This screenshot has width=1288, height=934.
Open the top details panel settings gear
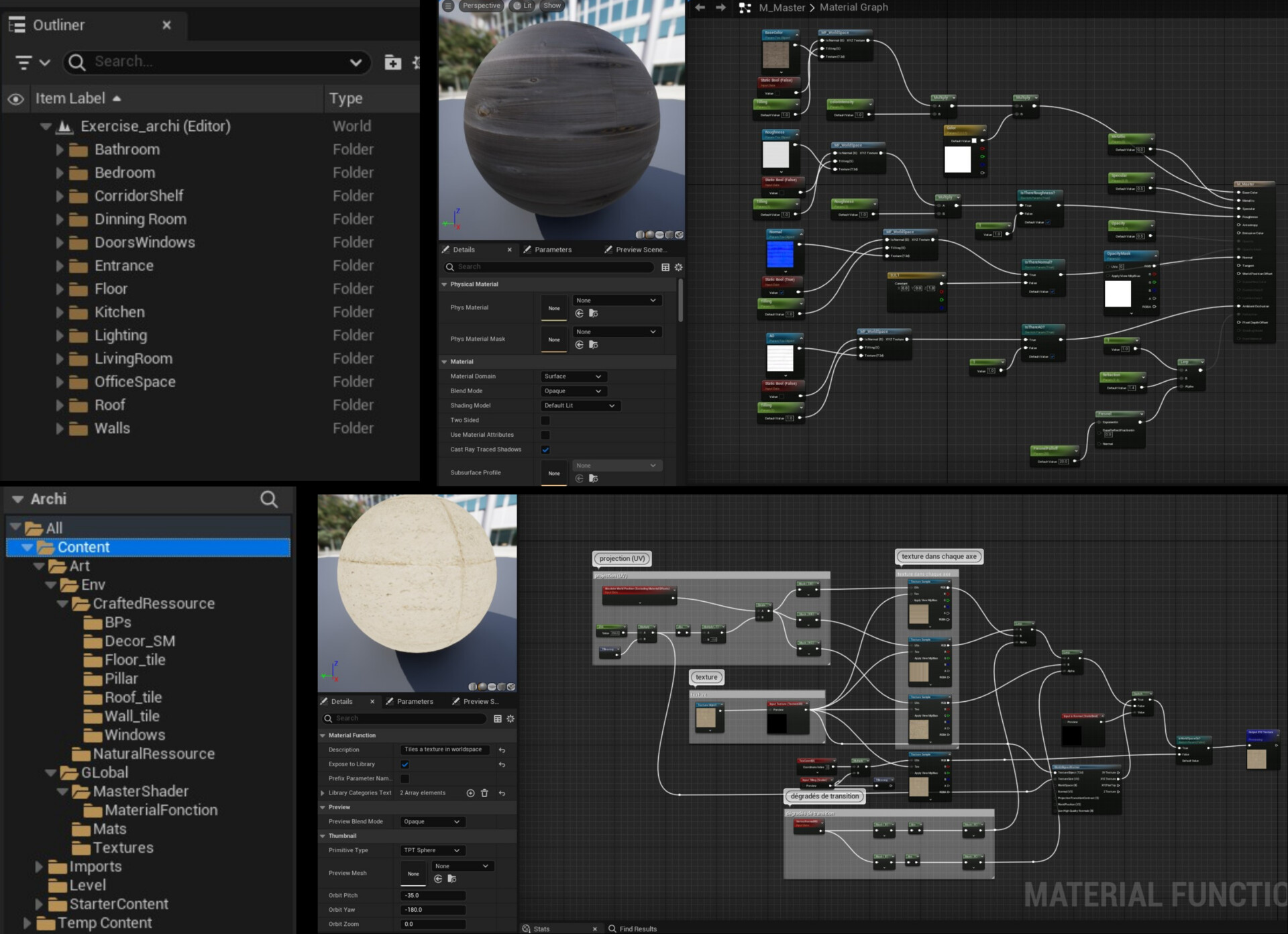click(x=678, y=267)
